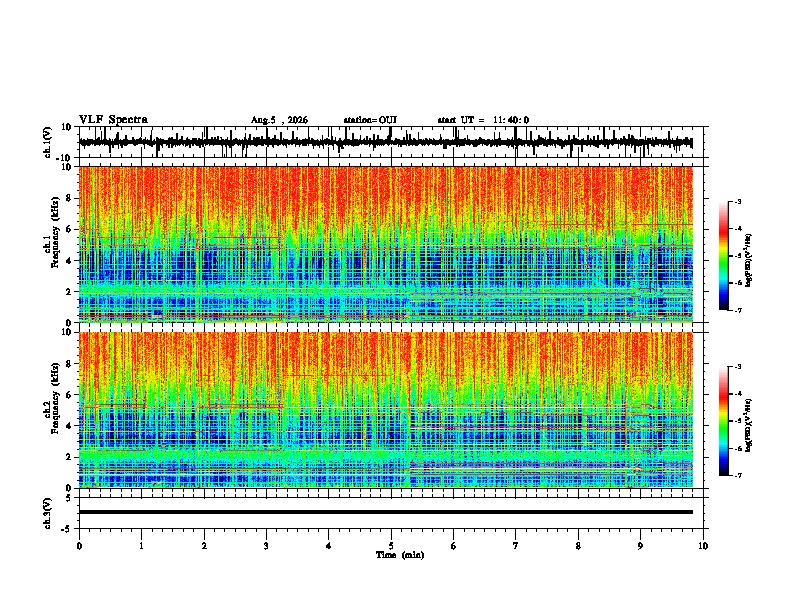This screenshot has width=792, height=612.
Task: Click the 'start UT = 11:40:0' label
Action: (x=483, y=120)
